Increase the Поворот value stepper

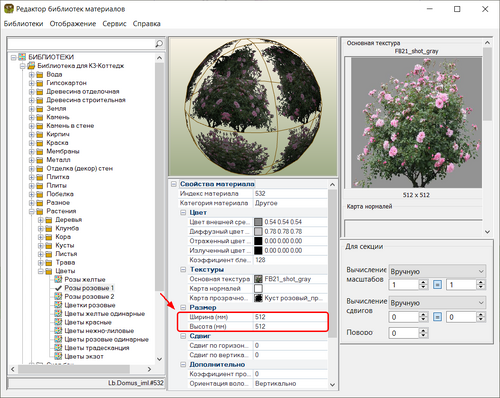pos(423,330)
